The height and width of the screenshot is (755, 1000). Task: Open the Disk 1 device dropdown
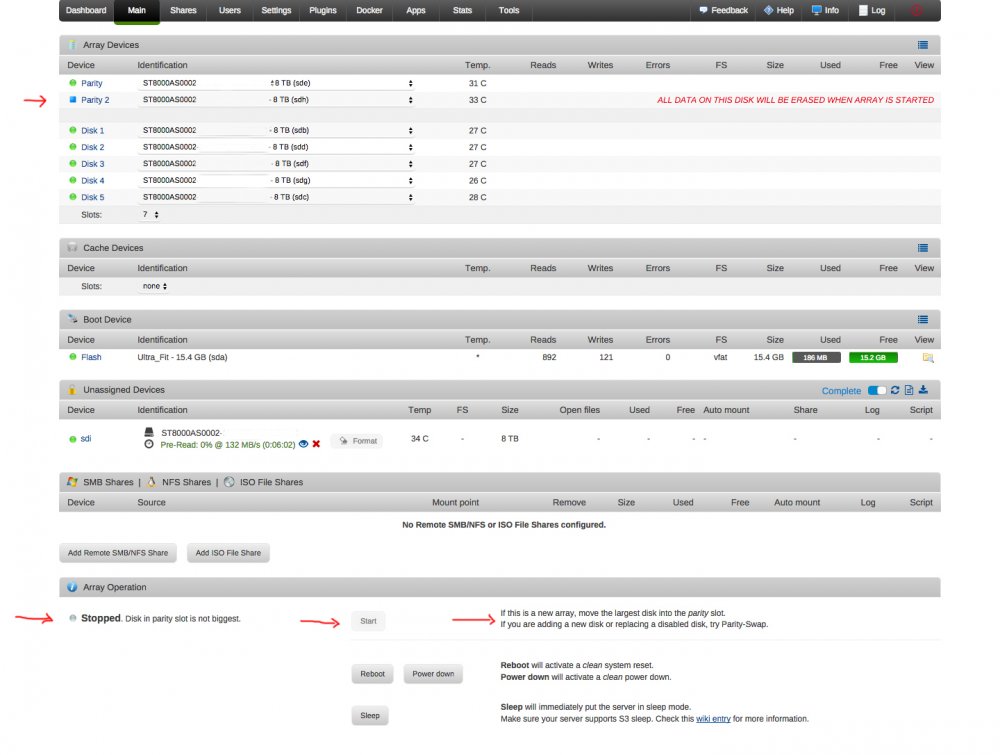coord(277,130)
